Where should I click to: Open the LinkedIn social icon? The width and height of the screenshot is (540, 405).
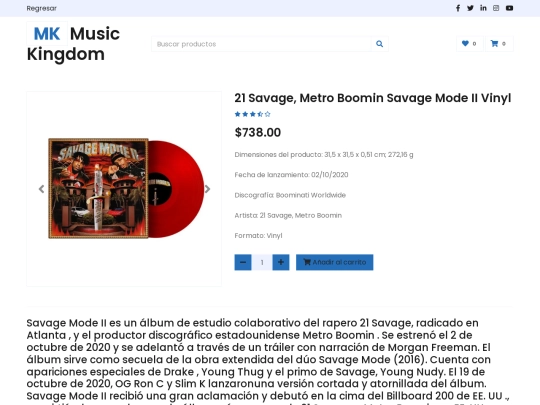click(x=483, y=8)
